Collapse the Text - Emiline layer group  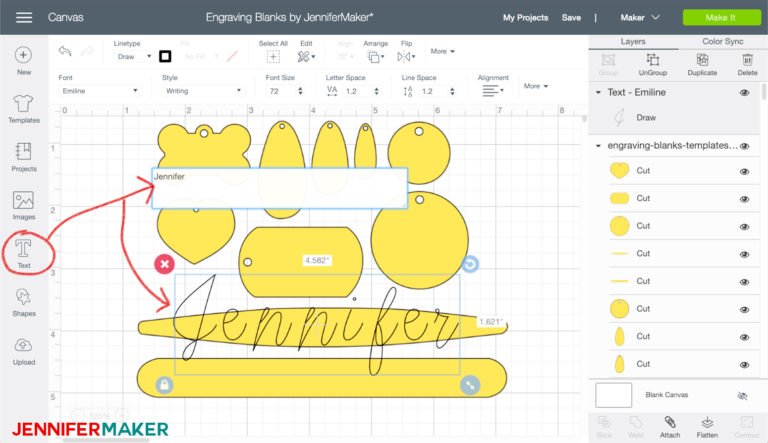(598, 92)
